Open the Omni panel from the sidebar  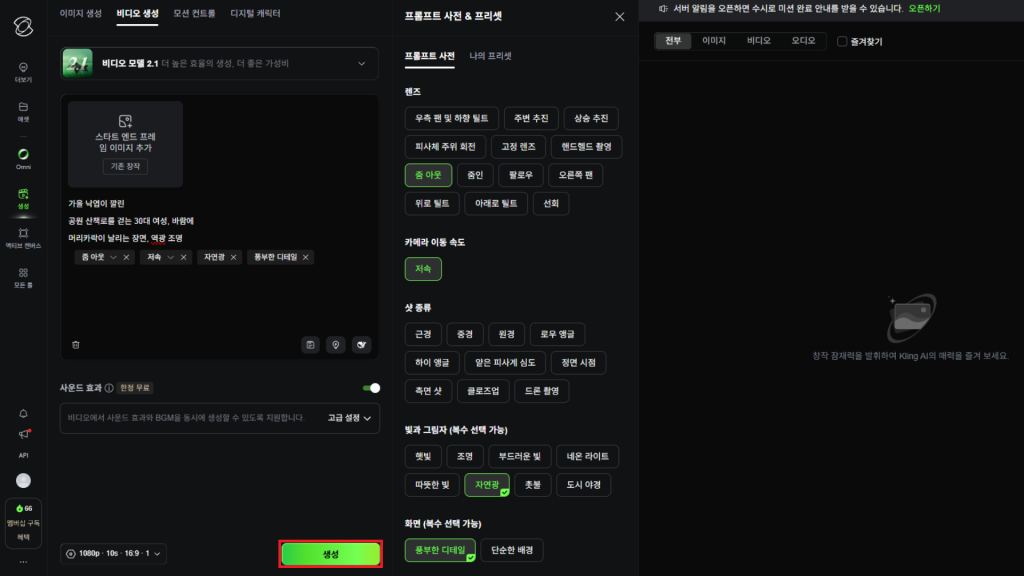(x=22, y=158)
